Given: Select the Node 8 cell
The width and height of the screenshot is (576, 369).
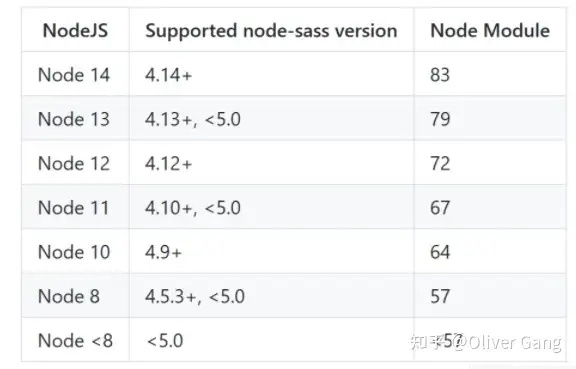Looking at the screenshot, I should pos(69,296).
